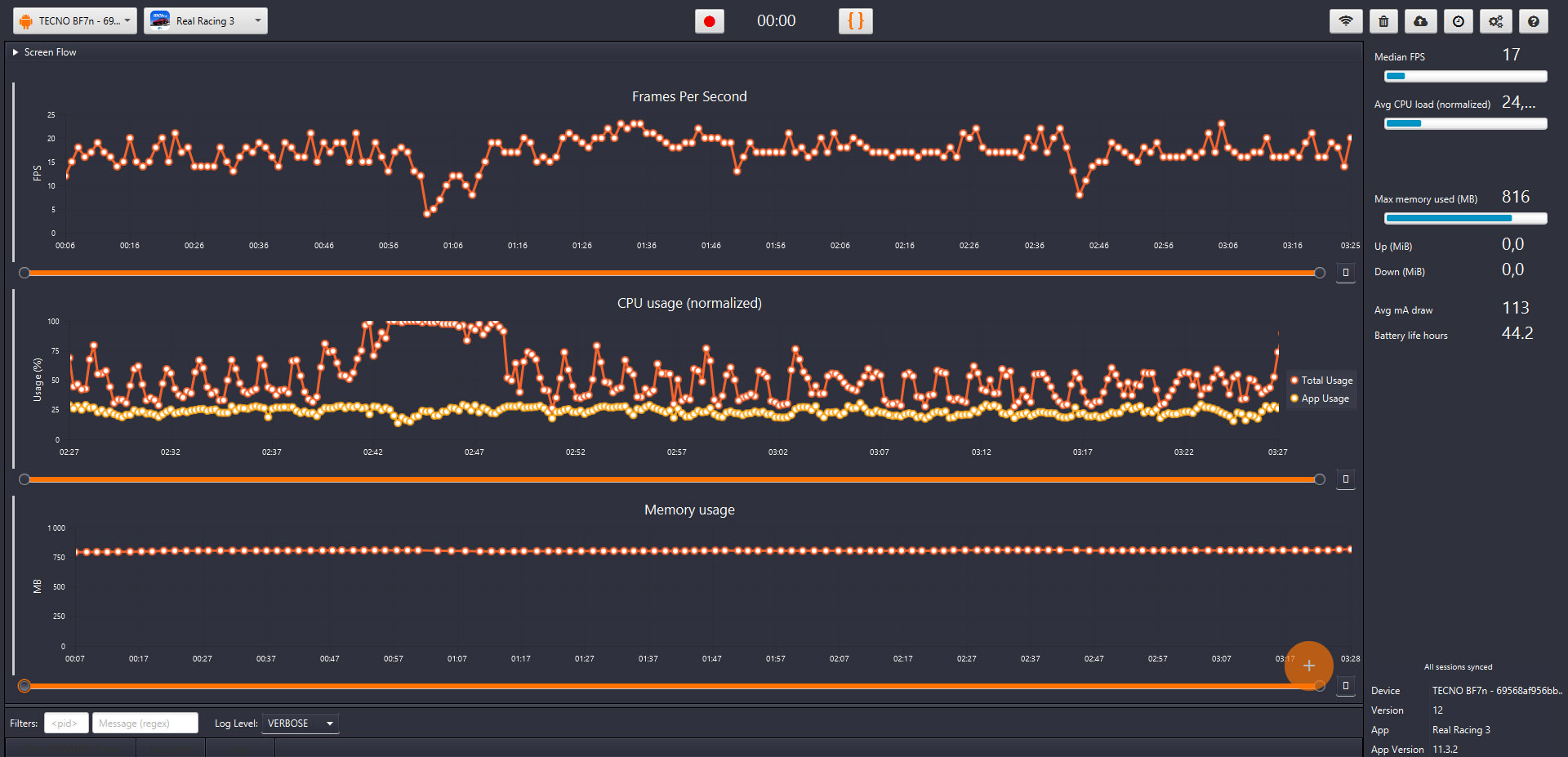Click the max memory value 816
Image resolution: width=1568 pixels, height=757 pixels.
1516,197
